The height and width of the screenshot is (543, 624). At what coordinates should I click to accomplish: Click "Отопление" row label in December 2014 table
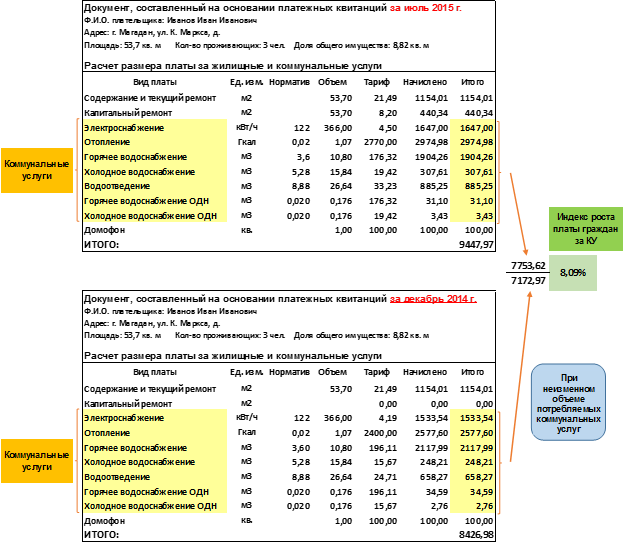107,433
